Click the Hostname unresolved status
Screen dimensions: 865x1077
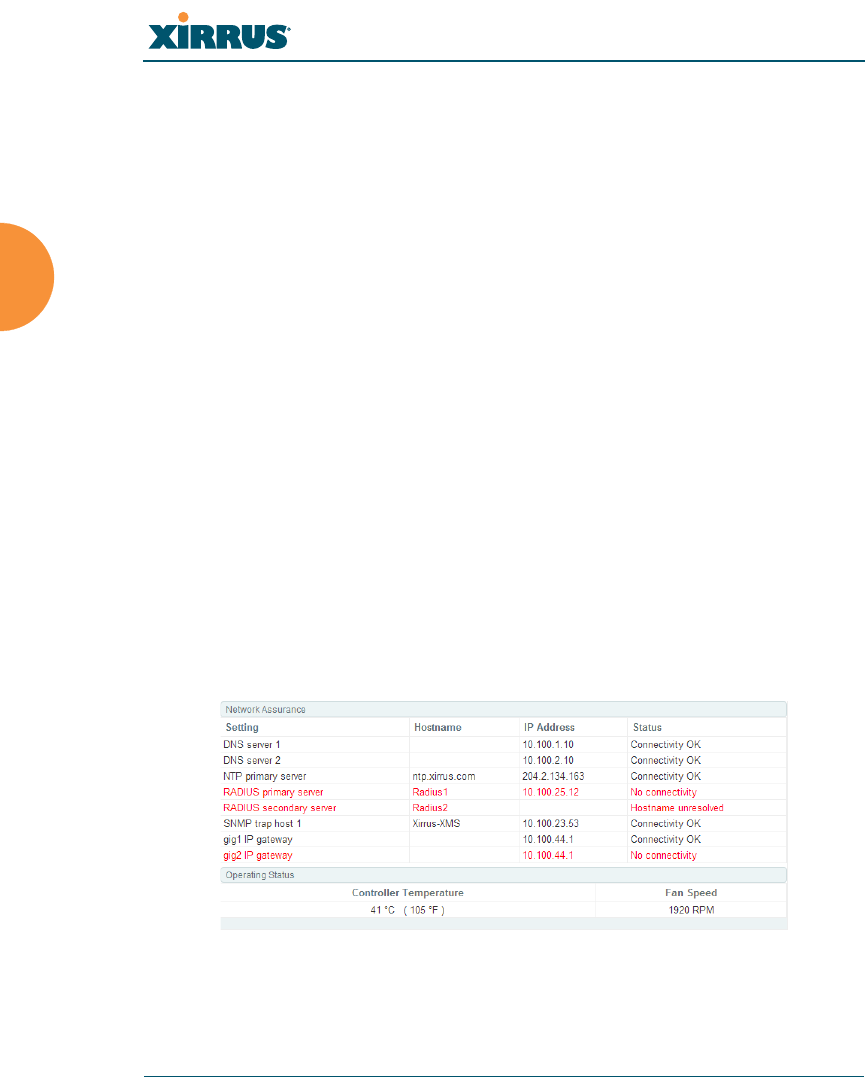coord(677,808)
